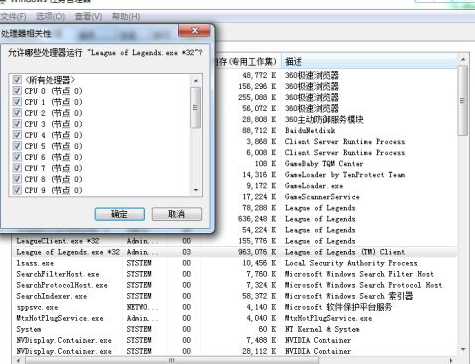Click the GameBaby TQM Center description
The image size is (475, 364).
[324, 163]
